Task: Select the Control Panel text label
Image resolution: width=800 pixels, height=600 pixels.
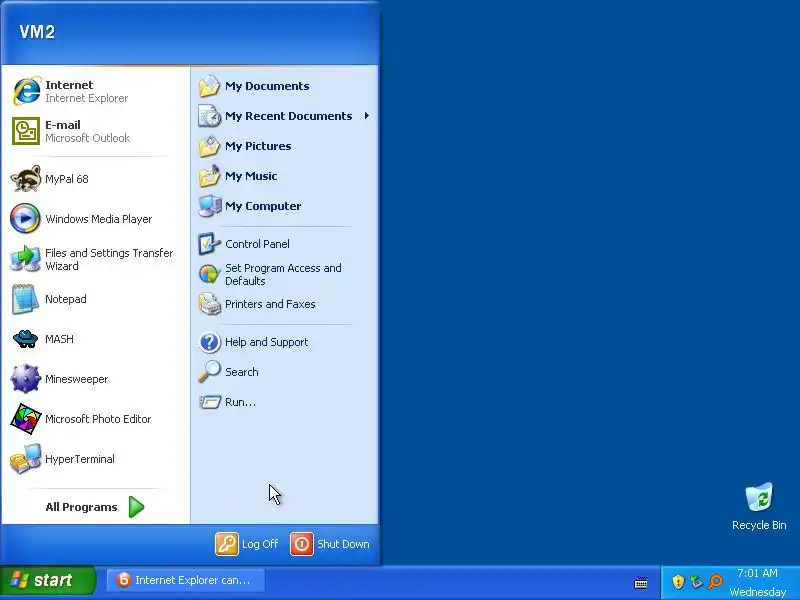Action: point(257,244)
